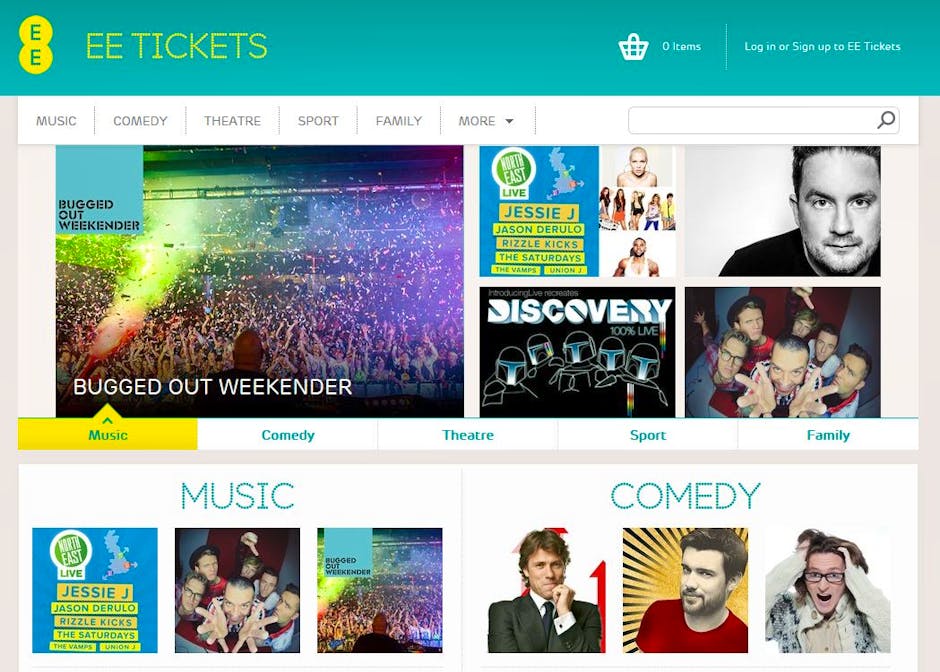Open North East Live hero tile
Image resolution: width=940 pixels, height=672 pixels.
[577, 211]
